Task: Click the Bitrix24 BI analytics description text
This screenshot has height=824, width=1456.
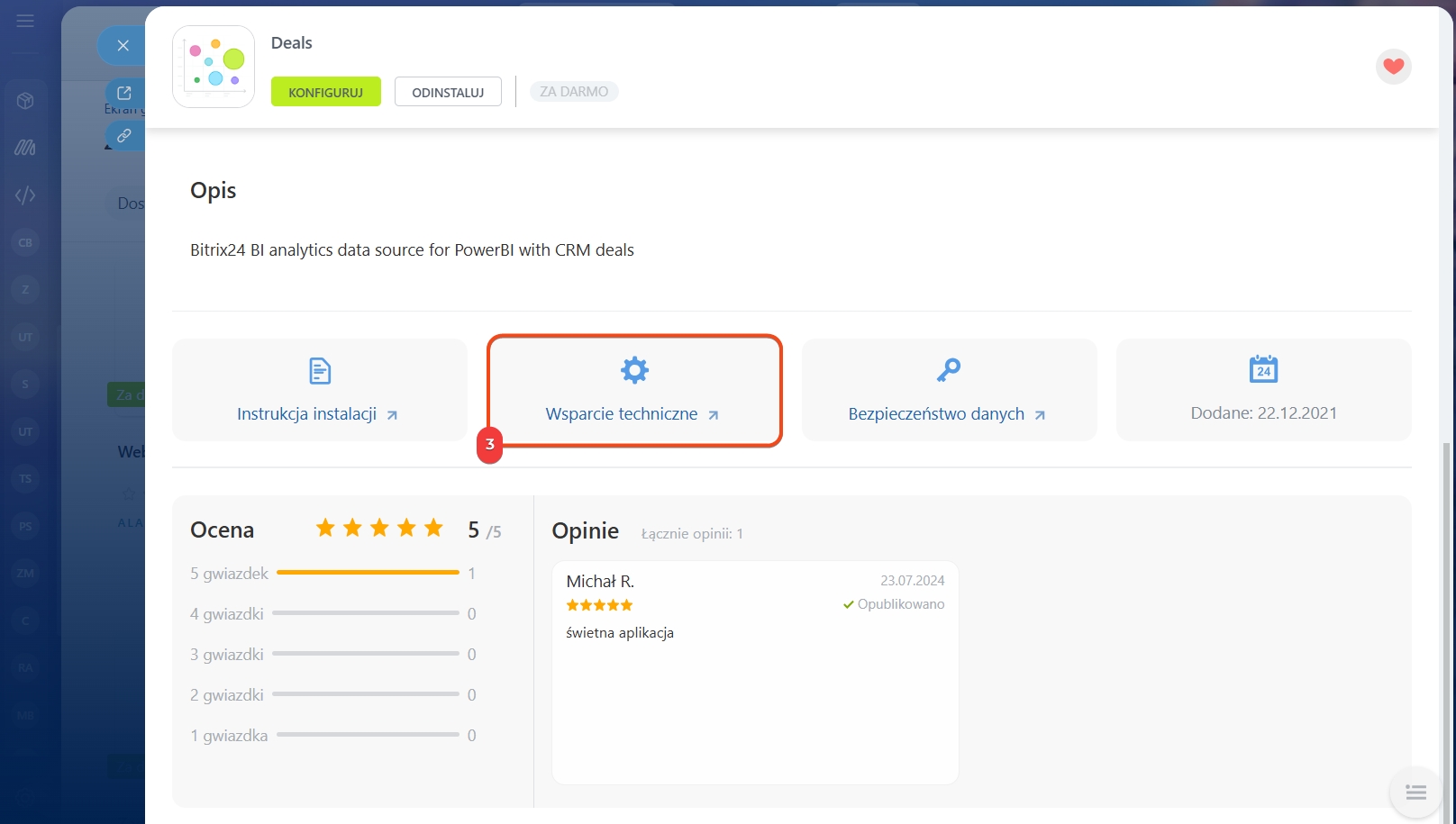Action: coord(412,250)
